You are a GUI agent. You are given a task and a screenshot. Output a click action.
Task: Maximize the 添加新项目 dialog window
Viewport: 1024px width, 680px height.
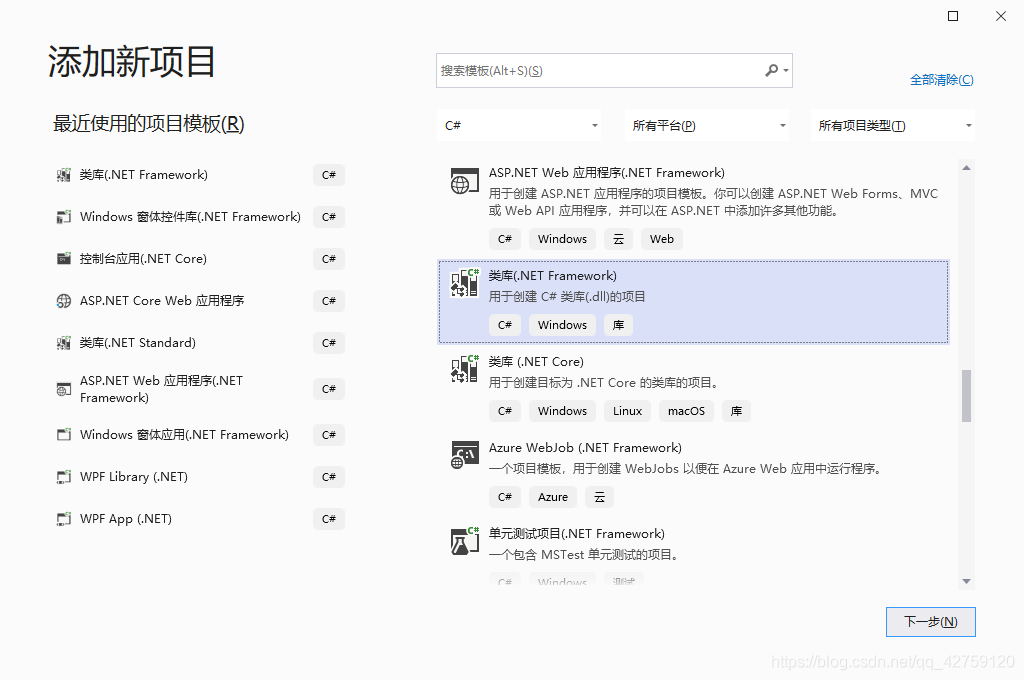953,16
